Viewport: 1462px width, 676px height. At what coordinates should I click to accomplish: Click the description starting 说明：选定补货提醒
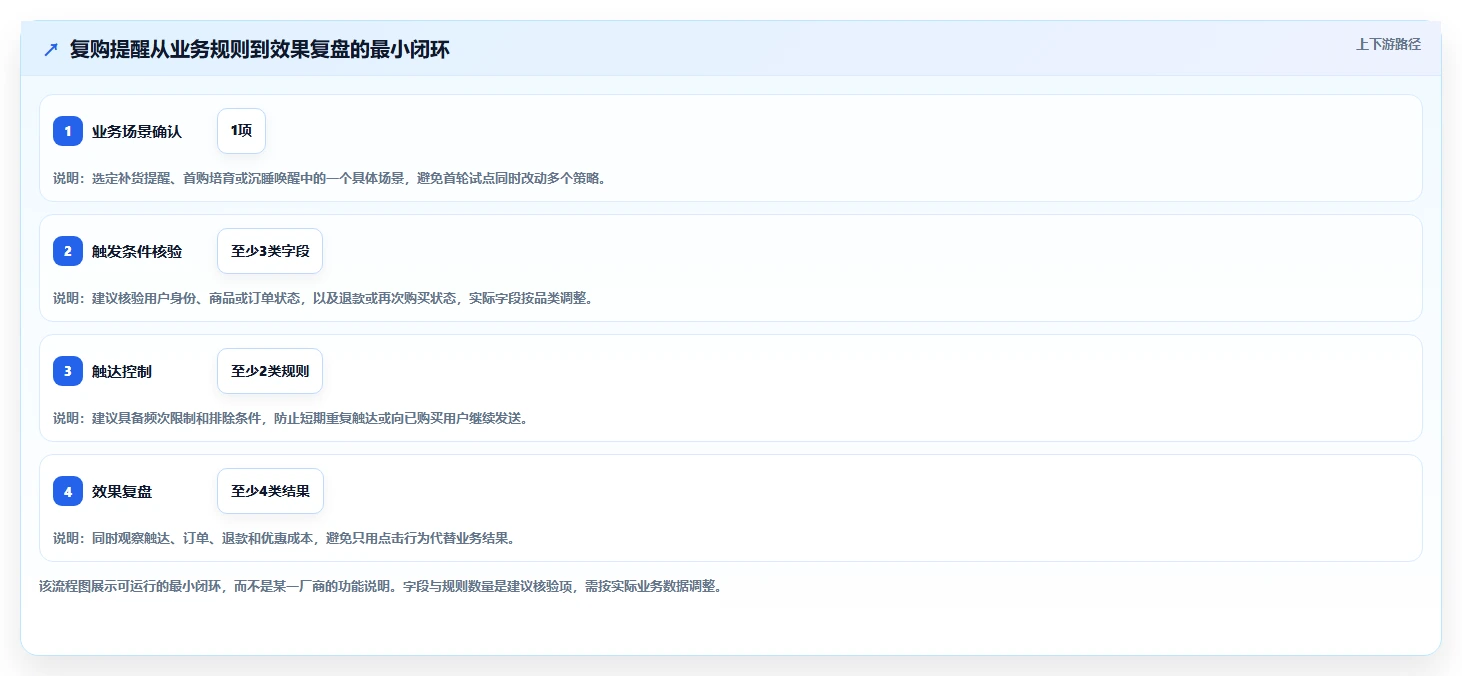[330, 178]
